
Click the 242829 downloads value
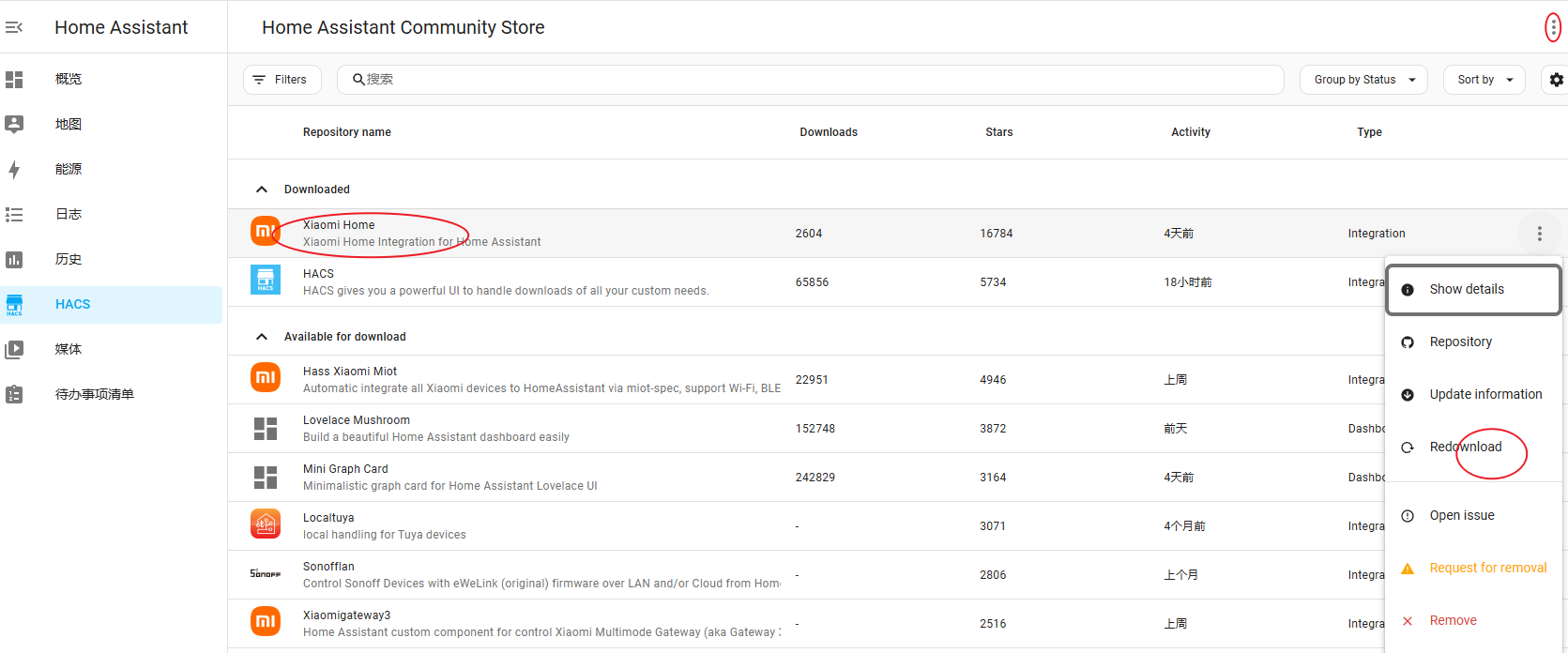coord(815,478)
